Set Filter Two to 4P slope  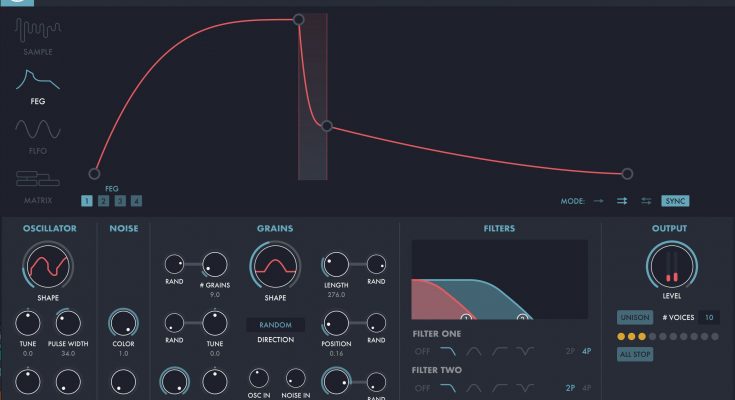click(586, 388)
